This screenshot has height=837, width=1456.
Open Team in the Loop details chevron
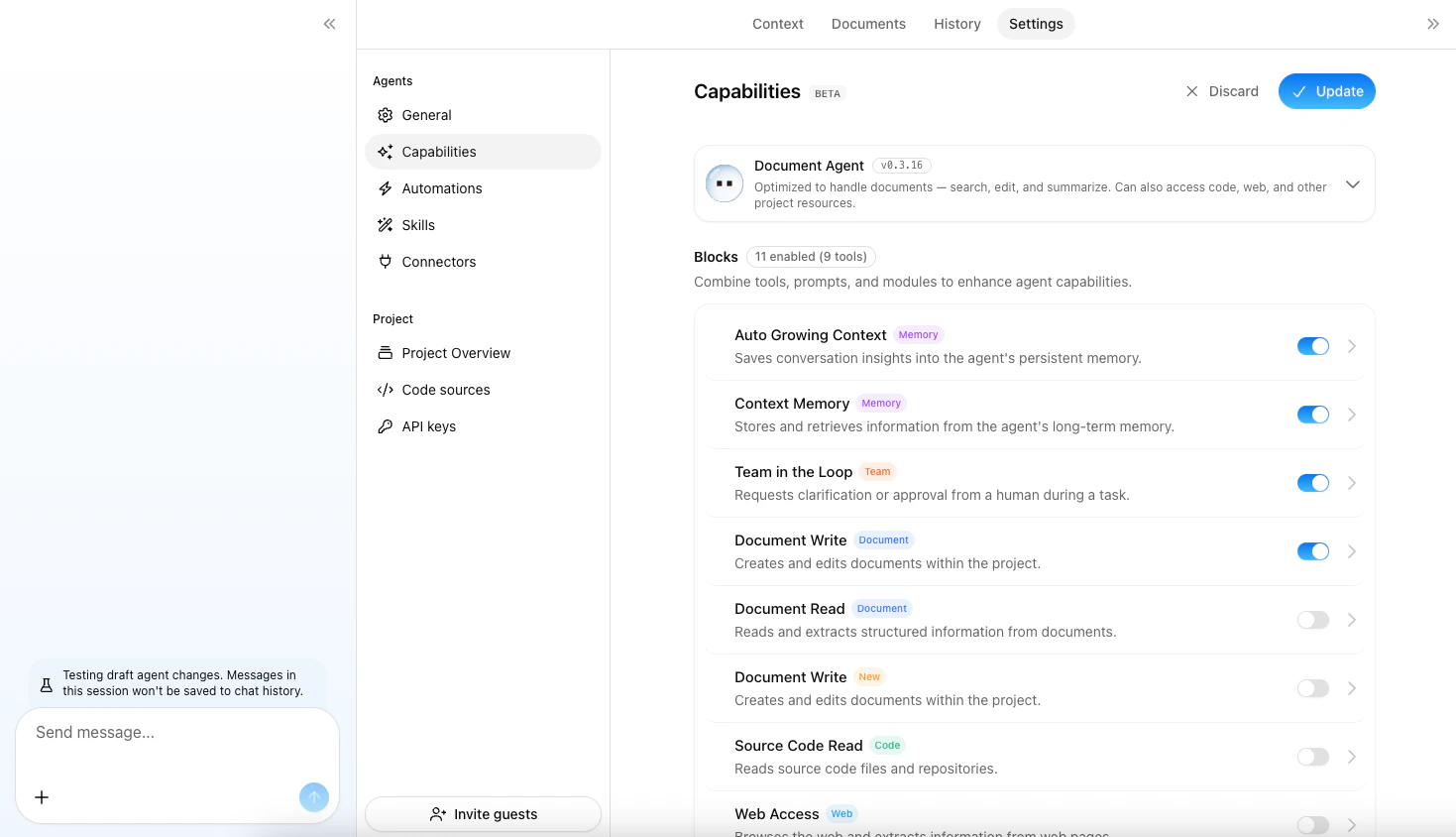click(x=1352, y=483)
